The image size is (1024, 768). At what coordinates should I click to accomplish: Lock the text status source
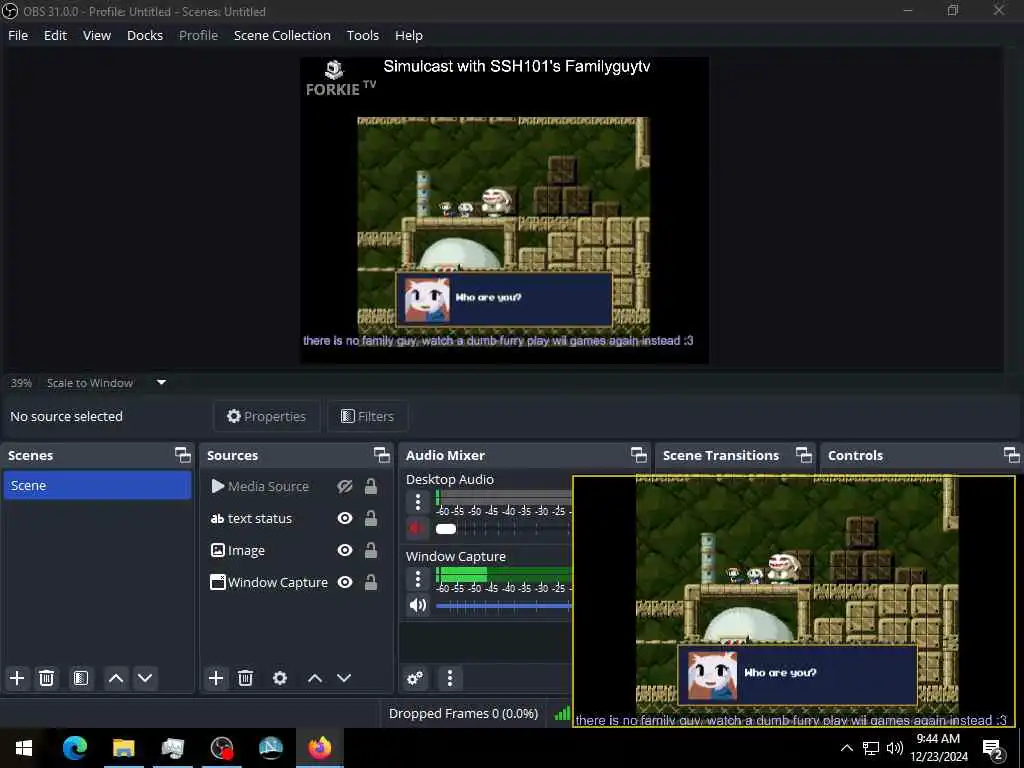[371, 519]
